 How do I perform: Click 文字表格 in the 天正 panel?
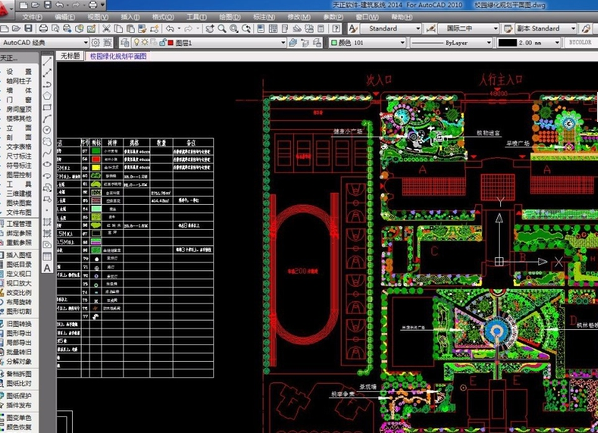(19, 146)
